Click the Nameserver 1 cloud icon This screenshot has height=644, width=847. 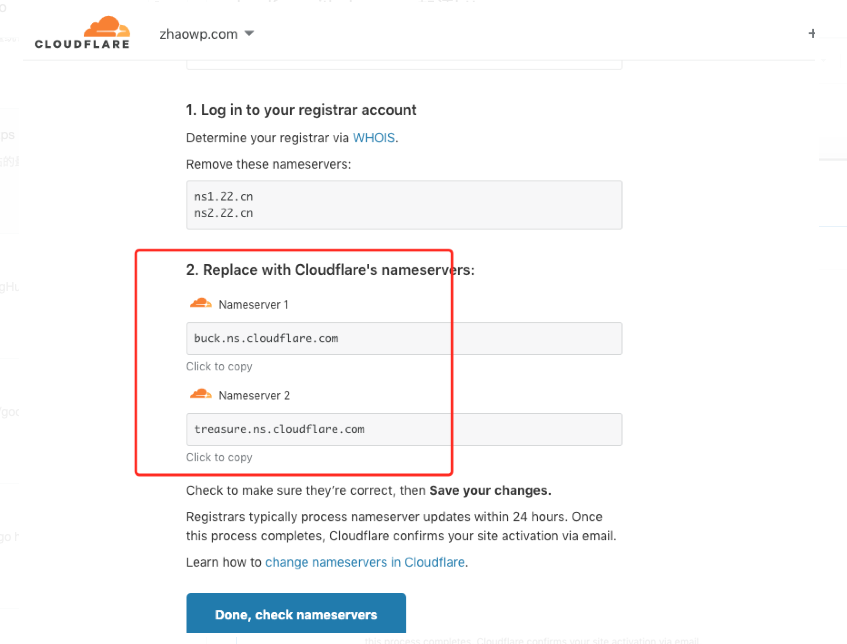pos(200,304)
